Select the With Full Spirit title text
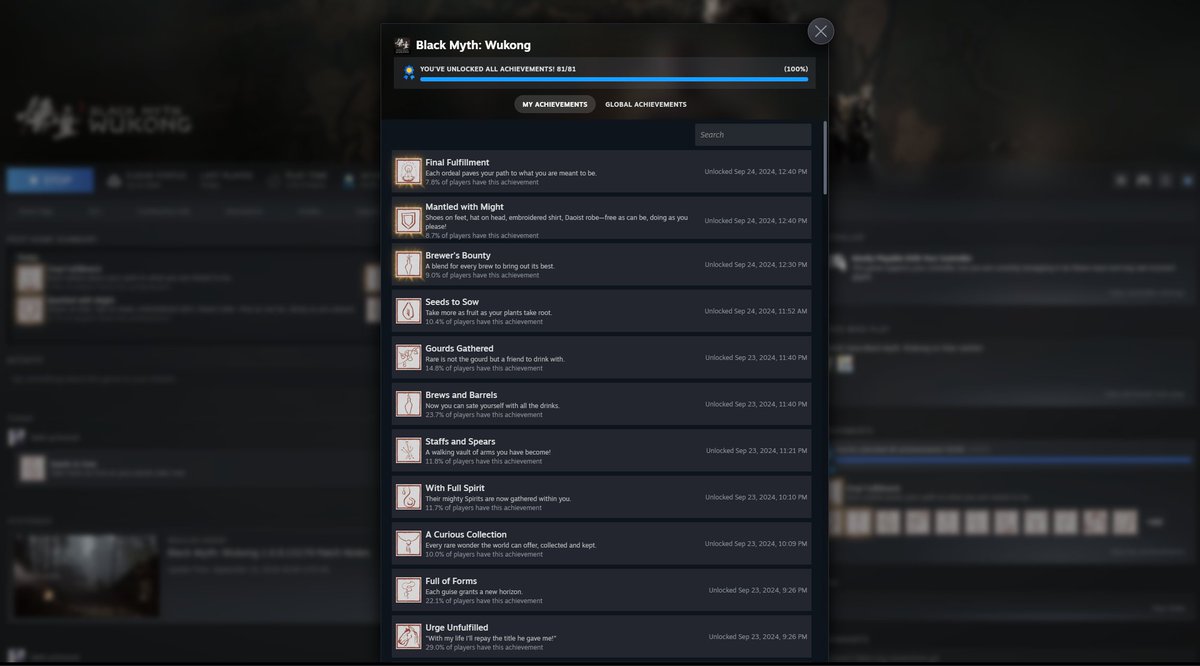Viewport: 1200px width, 666px height. (x=455, y=488)
